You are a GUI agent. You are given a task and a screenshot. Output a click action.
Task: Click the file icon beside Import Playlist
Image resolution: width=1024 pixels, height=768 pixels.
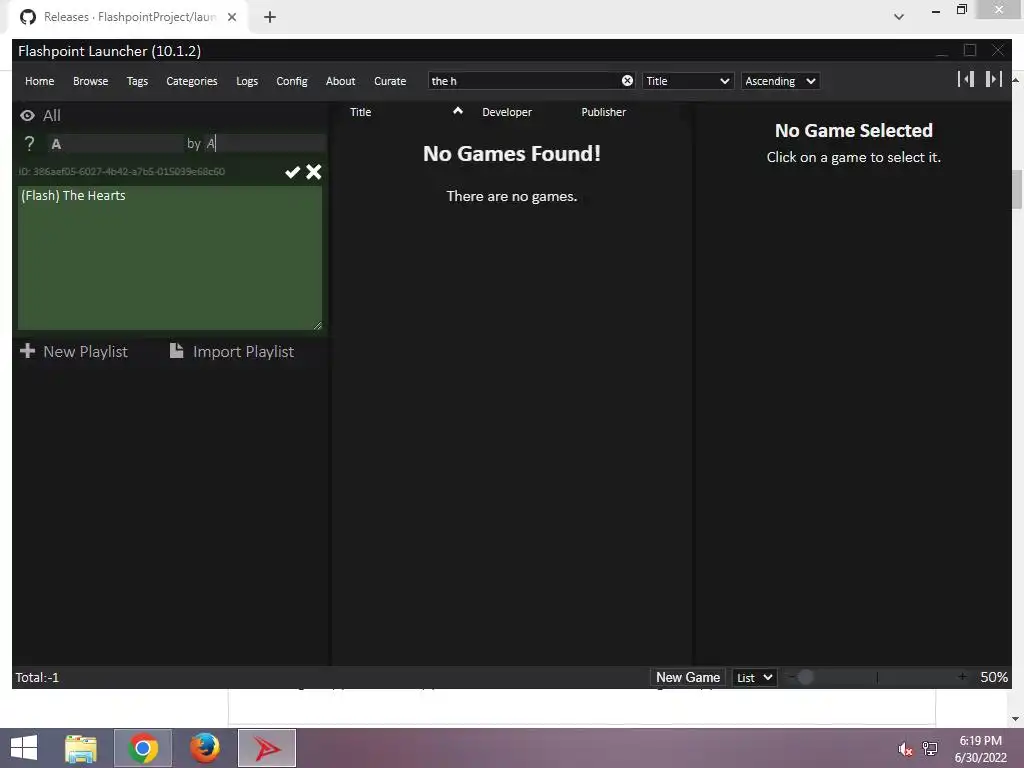point(176,351)
